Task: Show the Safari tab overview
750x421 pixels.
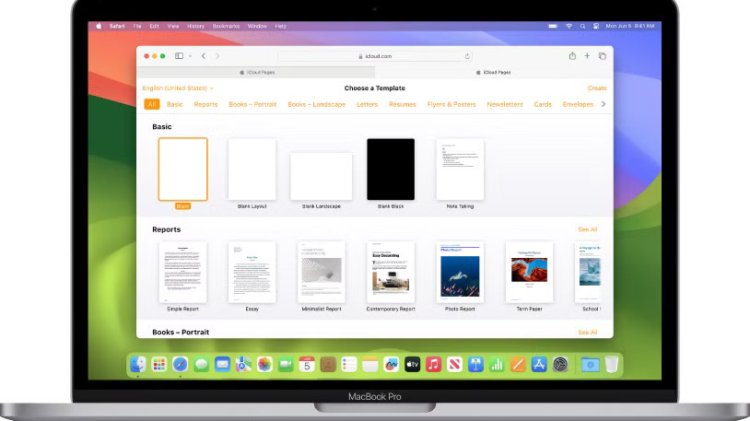Action: 602,56
